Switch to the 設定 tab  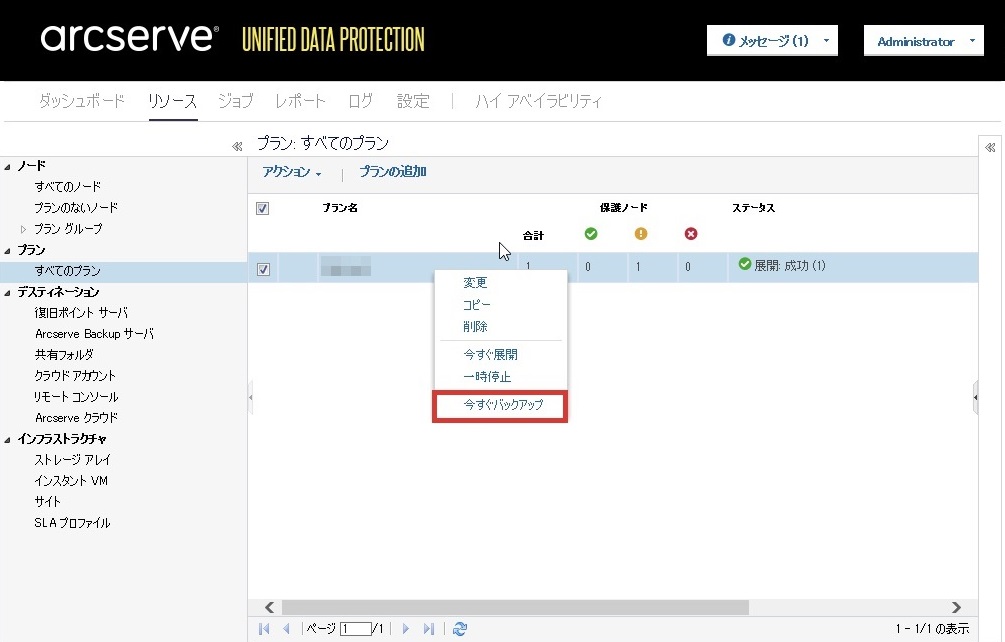413,101
